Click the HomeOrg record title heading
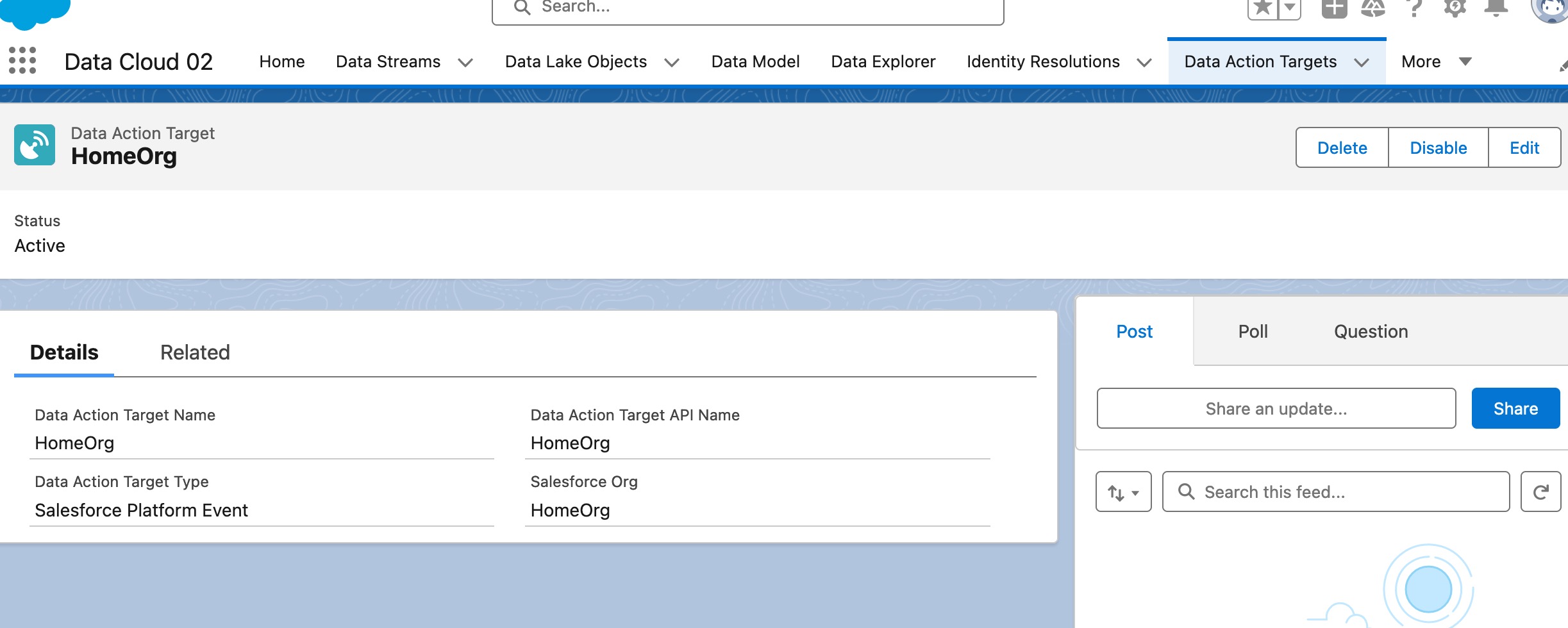The height and width of the screenshot is (628, 1568). pyautogui.click(x=124, y=156)
